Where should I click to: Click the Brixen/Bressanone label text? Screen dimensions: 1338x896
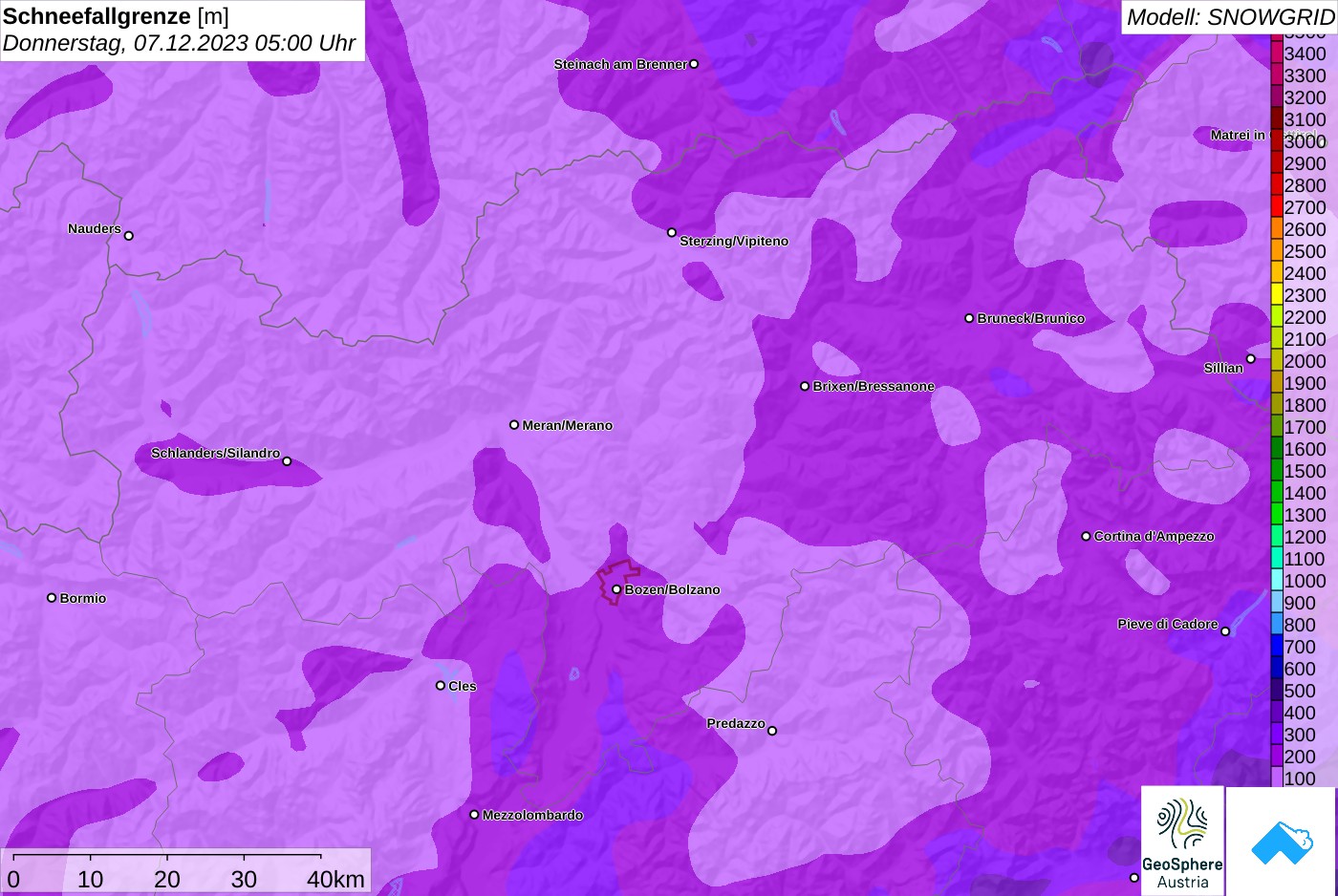[x=874, y=387]
